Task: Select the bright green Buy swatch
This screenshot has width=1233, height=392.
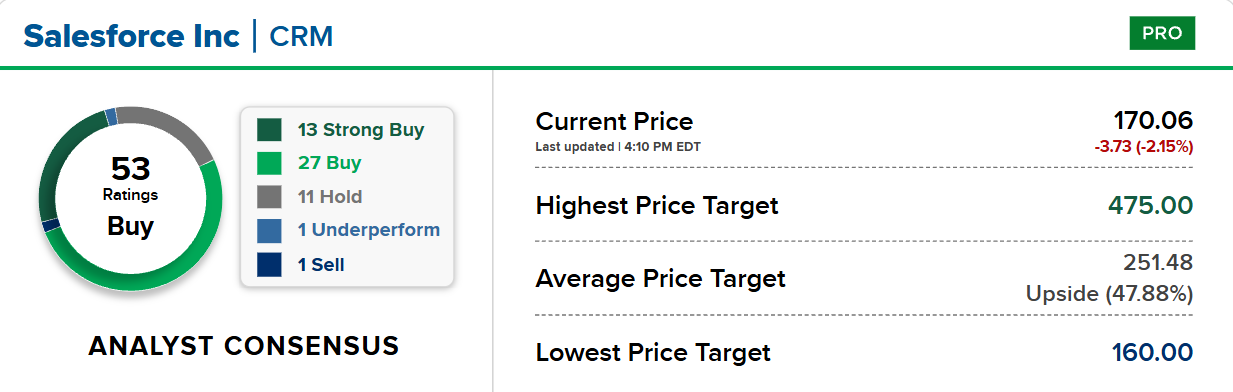Action: click(269, 163)
